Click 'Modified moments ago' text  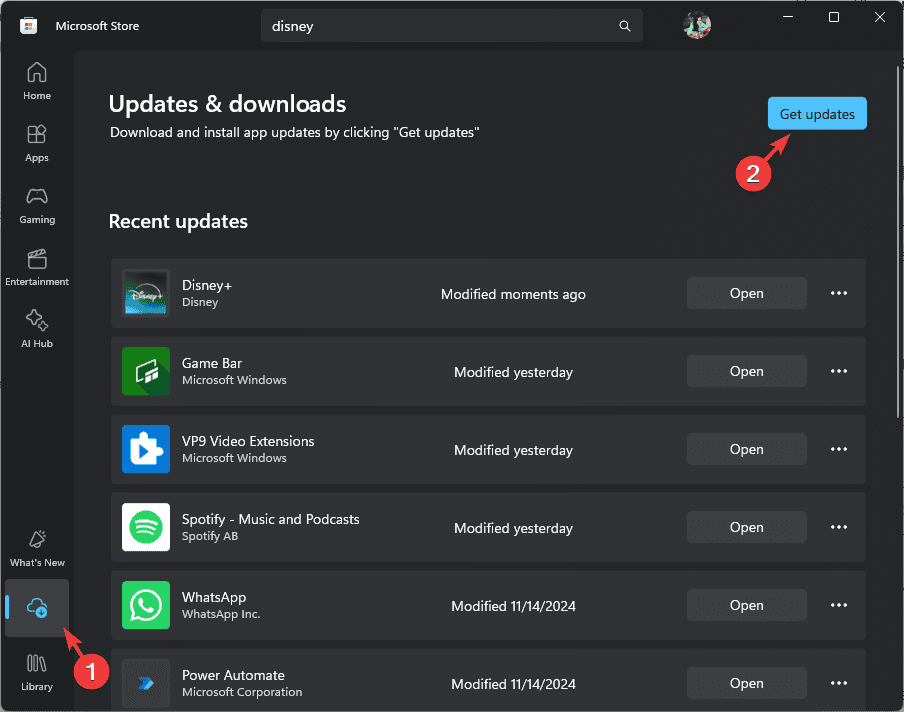click(x=513, y=294)
